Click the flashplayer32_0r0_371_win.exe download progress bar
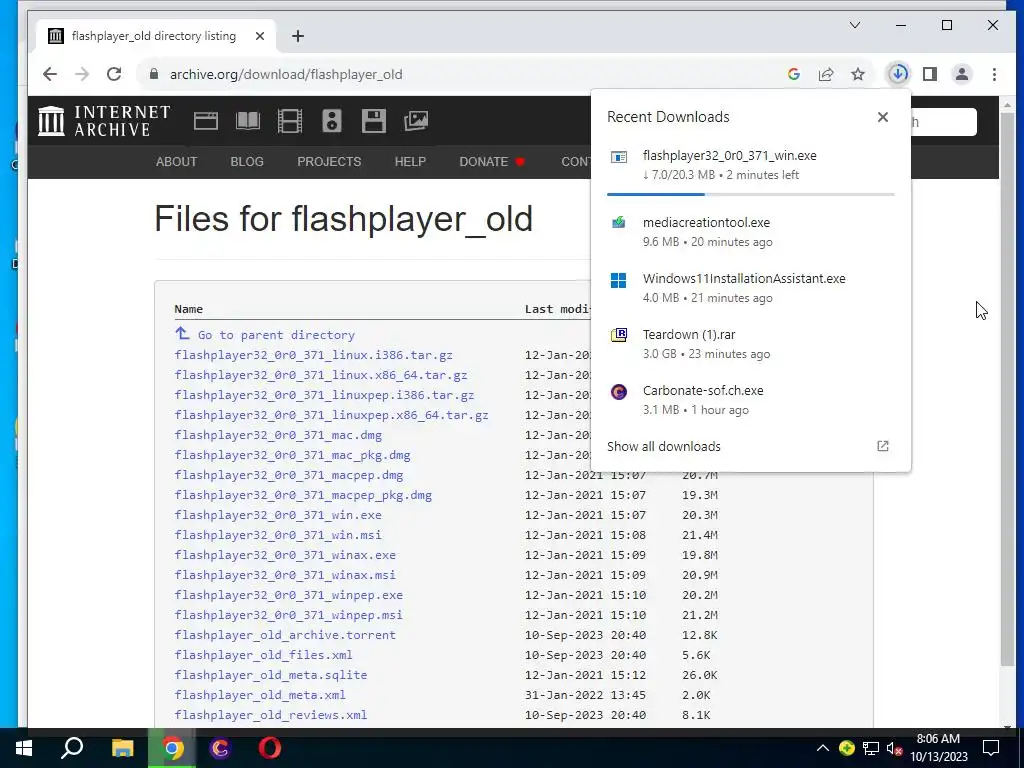This screenshot has width=1024, height=768. click(x=750, y=194)
